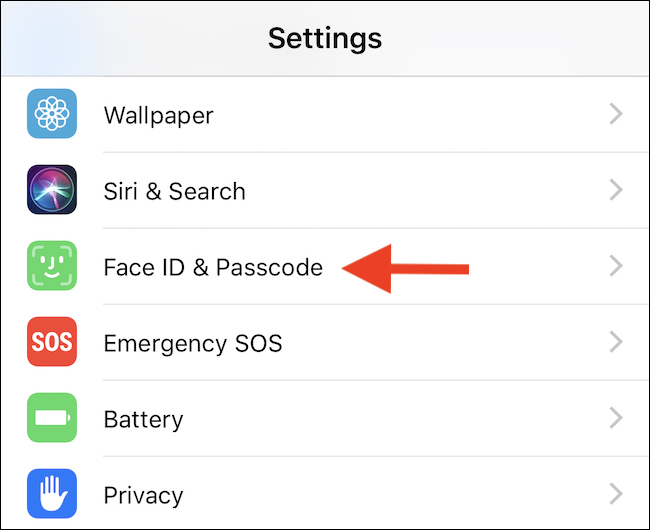Click the Privacy row chevron
The image size is (650, 530).
(616, 495)
